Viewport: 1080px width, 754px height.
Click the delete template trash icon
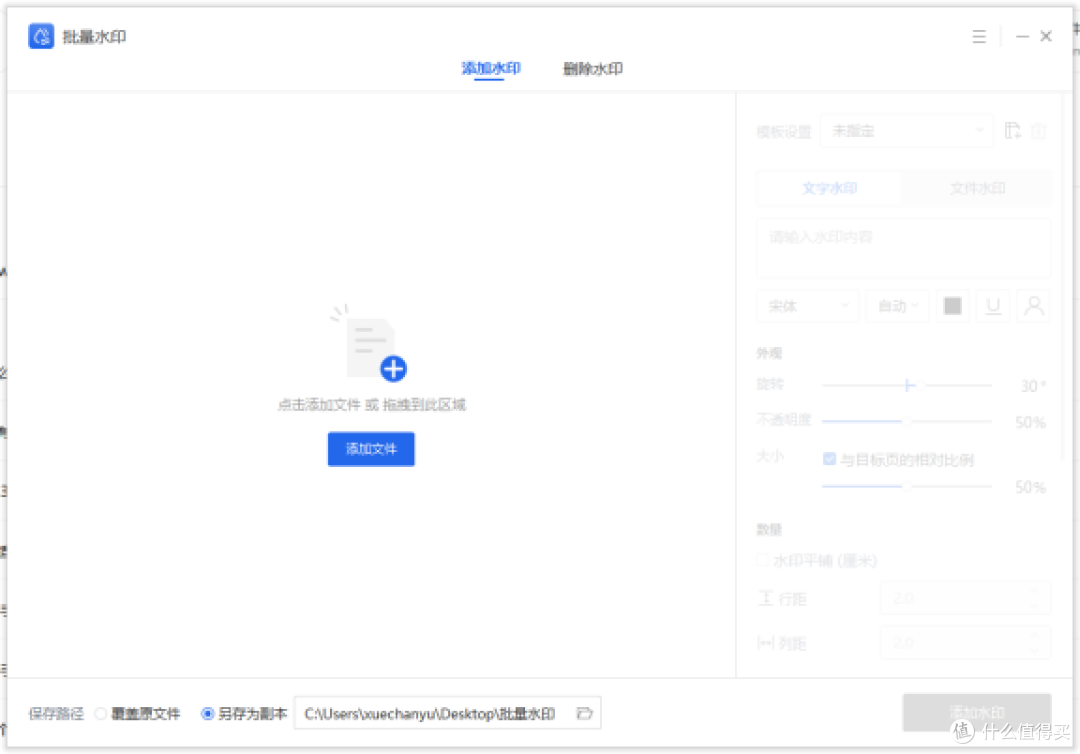[1038, 130]
